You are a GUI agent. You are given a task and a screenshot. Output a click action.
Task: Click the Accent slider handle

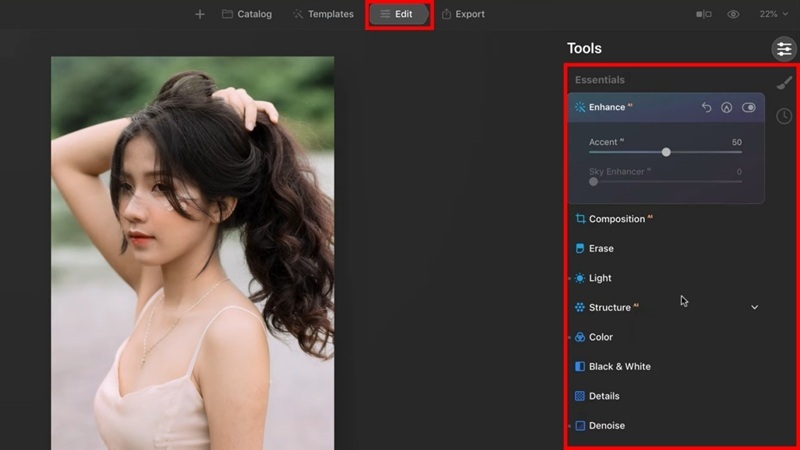point(666,152)
